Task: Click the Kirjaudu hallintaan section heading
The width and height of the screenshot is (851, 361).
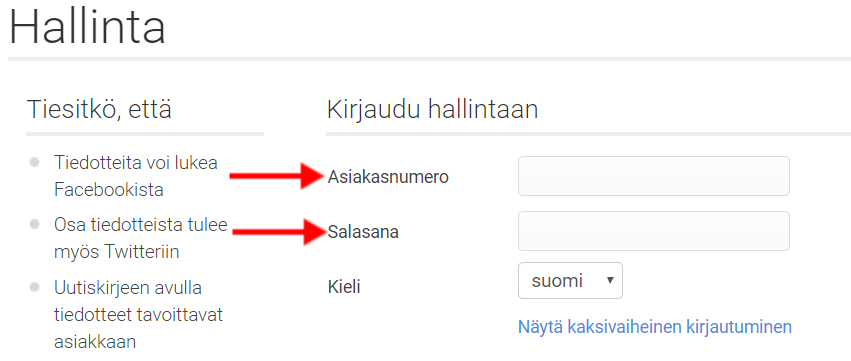Action: [x=433, y=110]
